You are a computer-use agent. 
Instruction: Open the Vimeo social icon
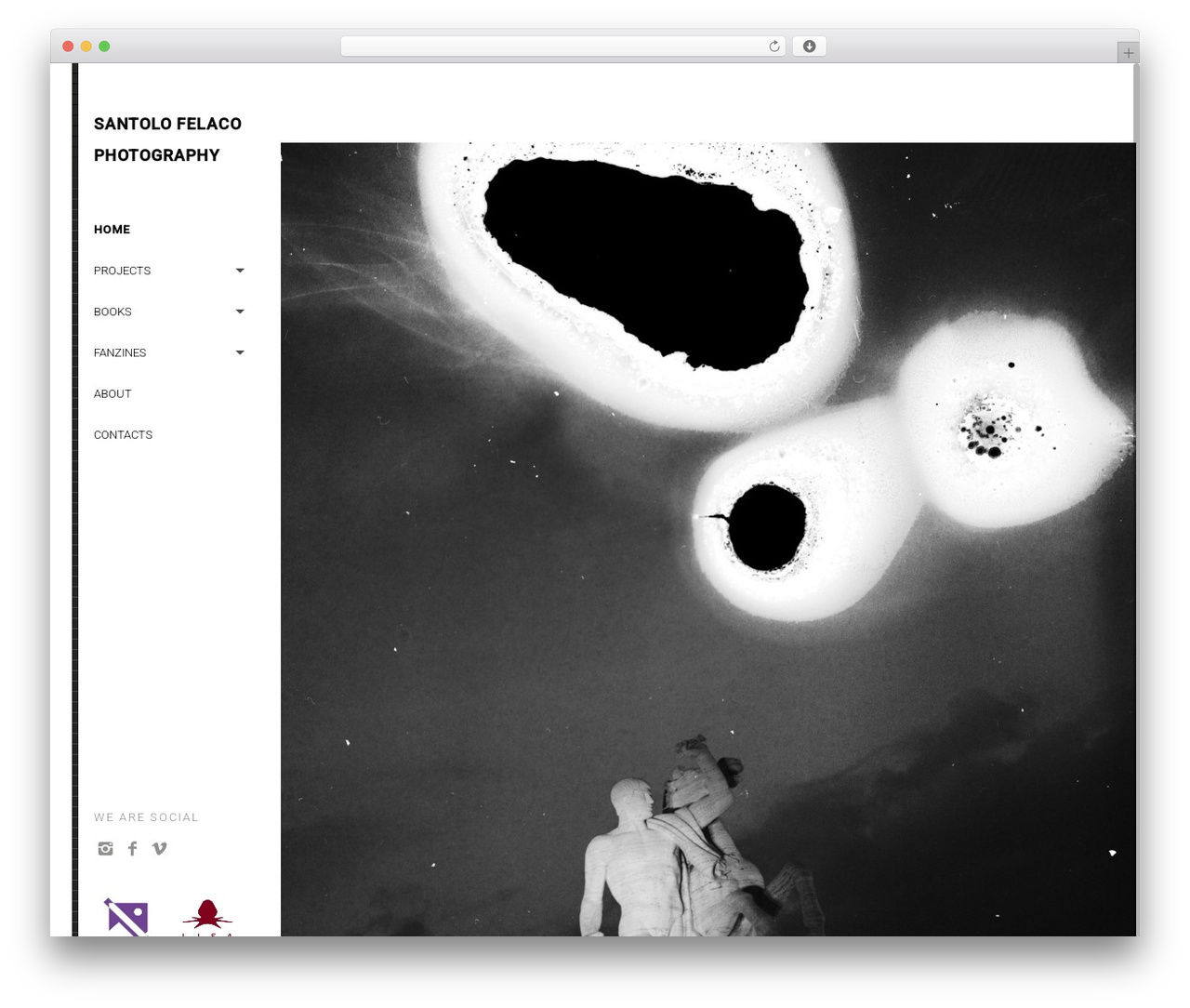point(160,848)
